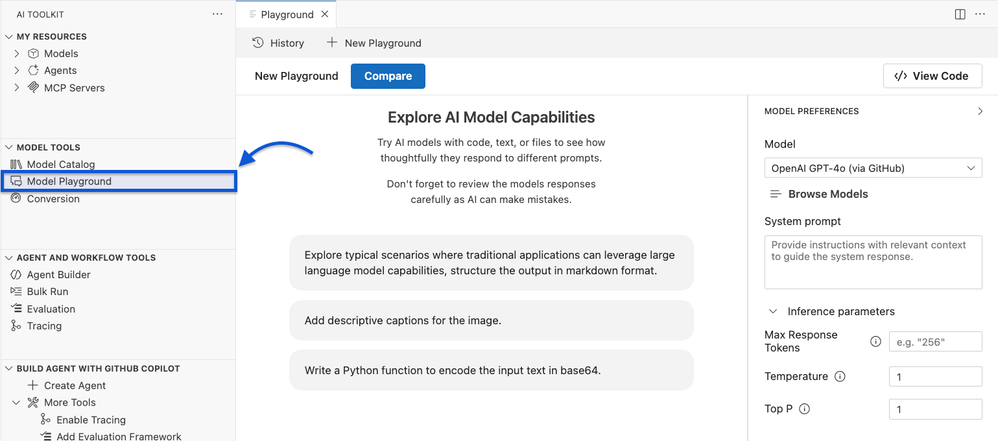
Task: Expand the Models tree node
Action: [17, 54]
